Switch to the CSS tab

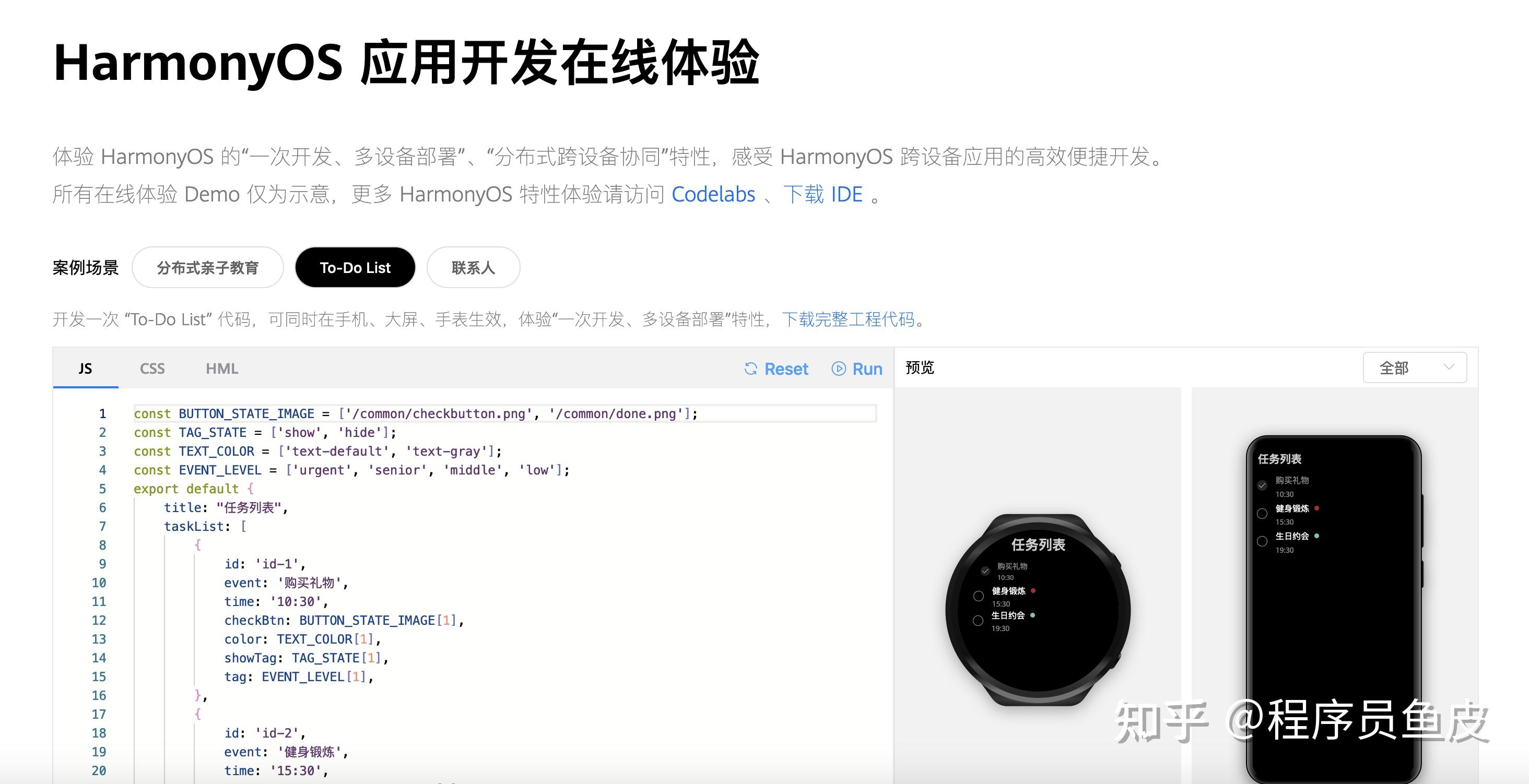[x=152, y=369]
